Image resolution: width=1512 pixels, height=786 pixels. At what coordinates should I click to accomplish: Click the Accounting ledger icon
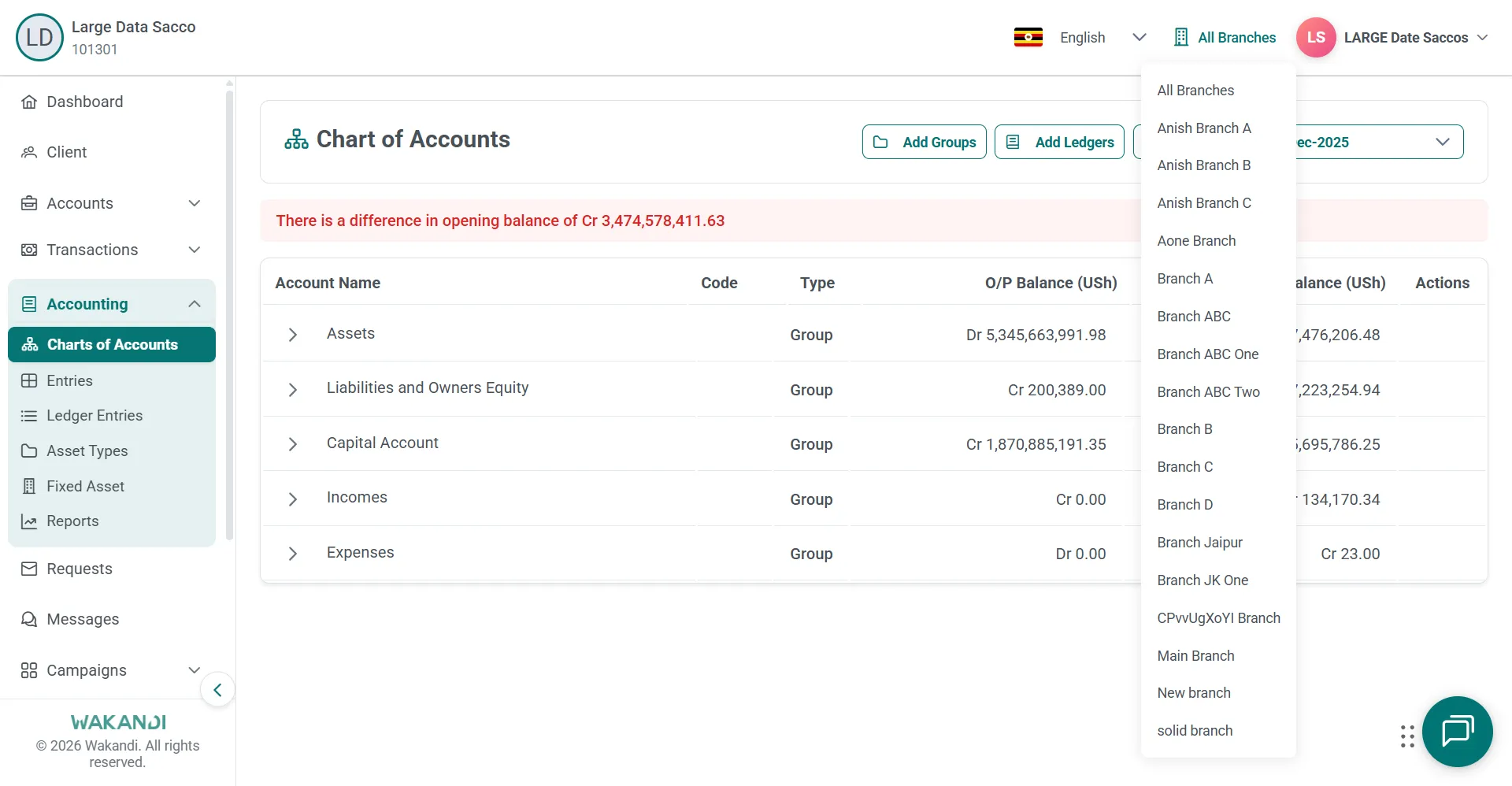click(x=29, y=304)
